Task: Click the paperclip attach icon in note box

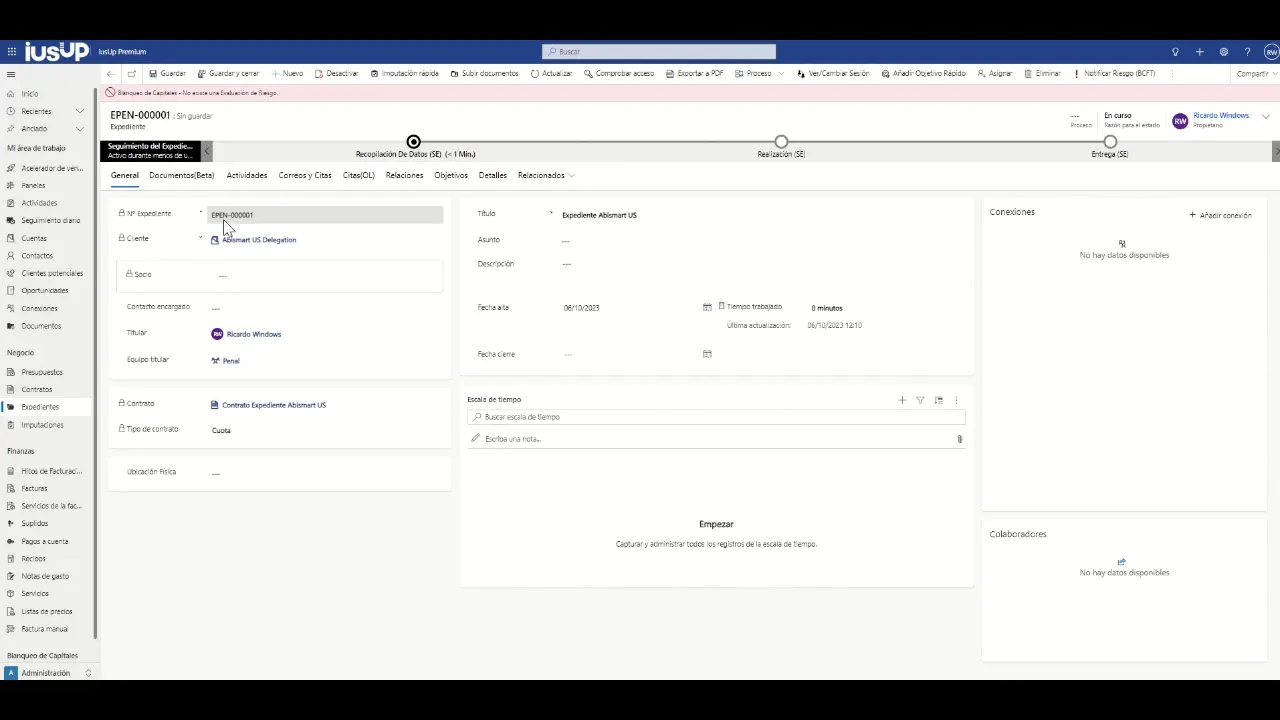Action: point(959,439)
